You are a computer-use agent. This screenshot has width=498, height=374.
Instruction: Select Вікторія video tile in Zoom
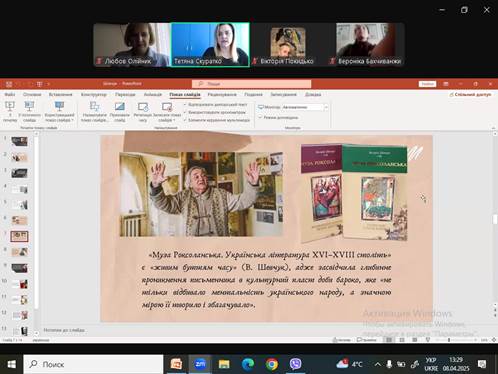288,45
